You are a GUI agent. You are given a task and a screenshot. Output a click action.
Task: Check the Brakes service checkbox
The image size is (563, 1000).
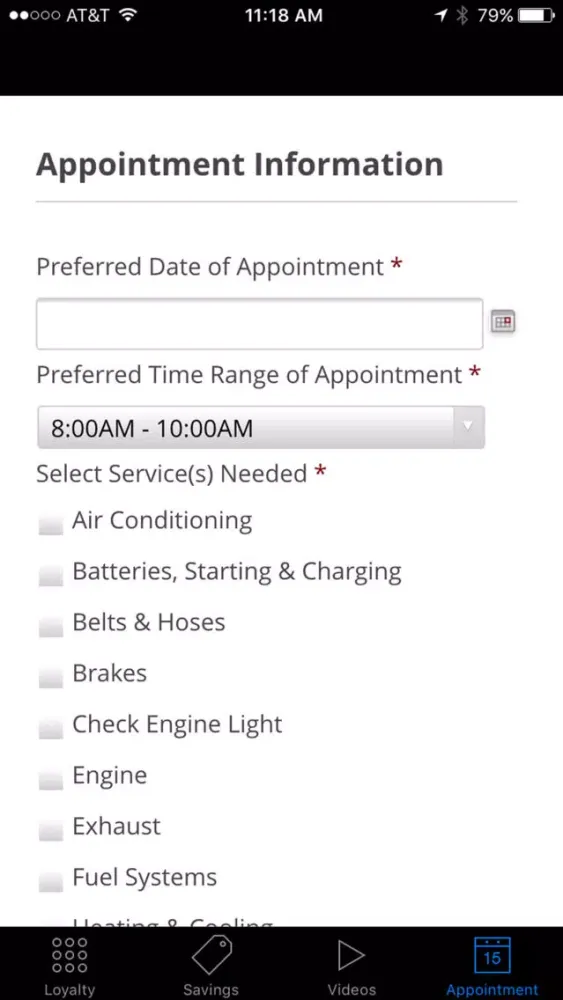[x=51, y=677]
